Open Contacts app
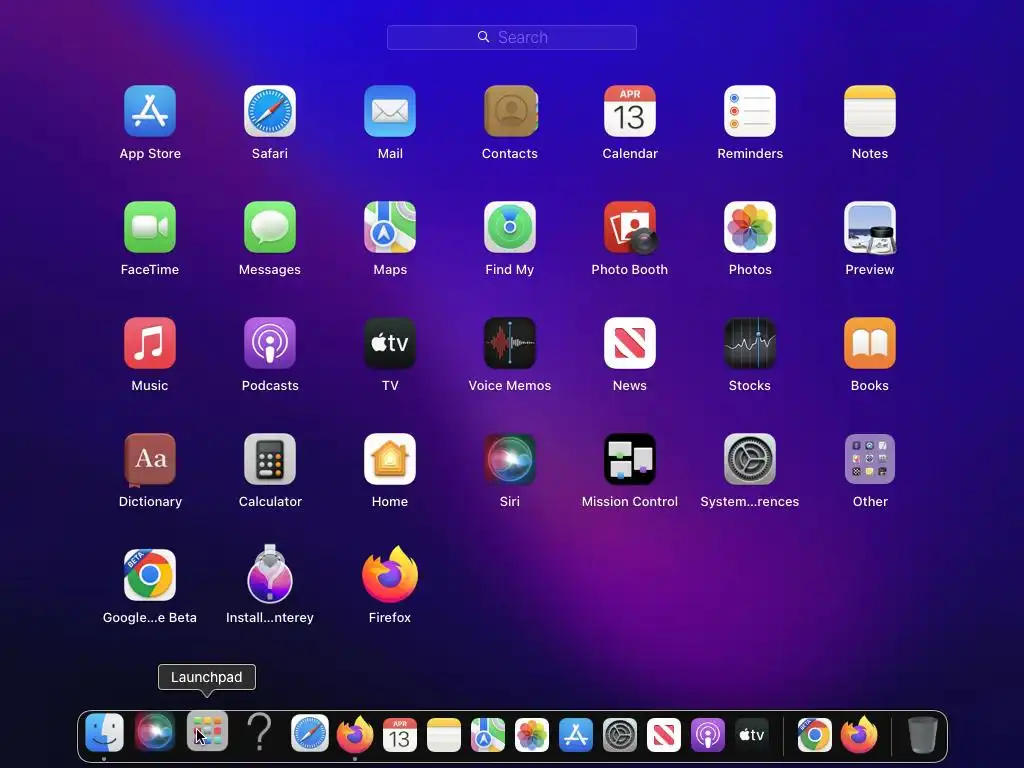1024x768 pixels. [510, 111]
